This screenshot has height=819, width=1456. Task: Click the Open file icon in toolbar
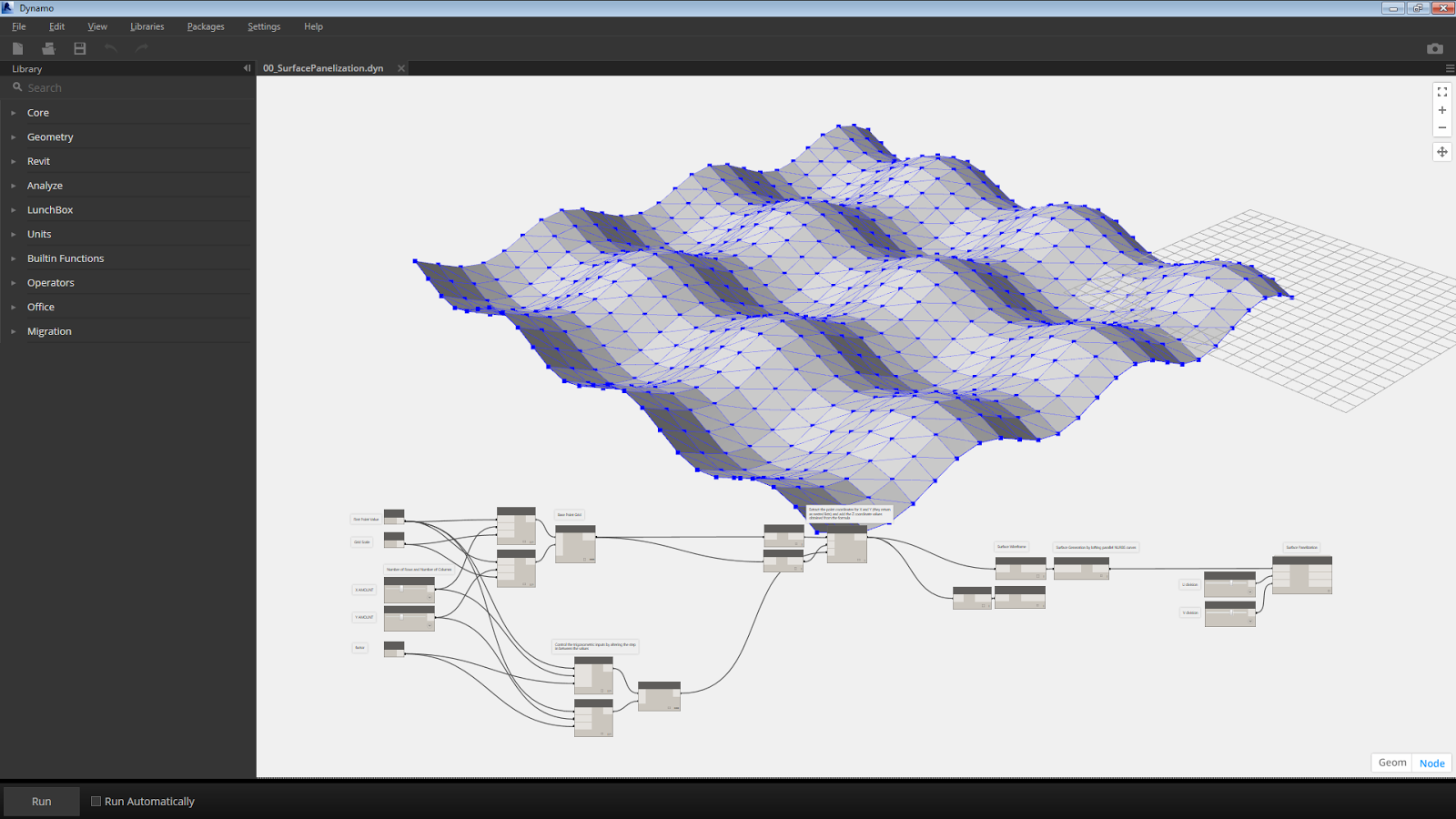pos(48,48)
